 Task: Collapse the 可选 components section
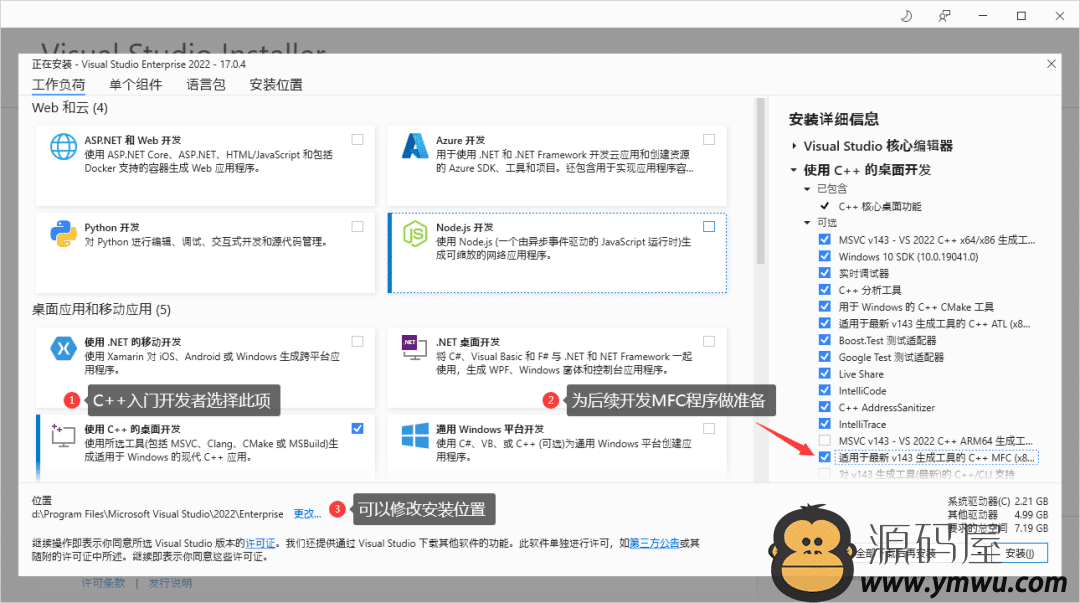coord(807,223)
